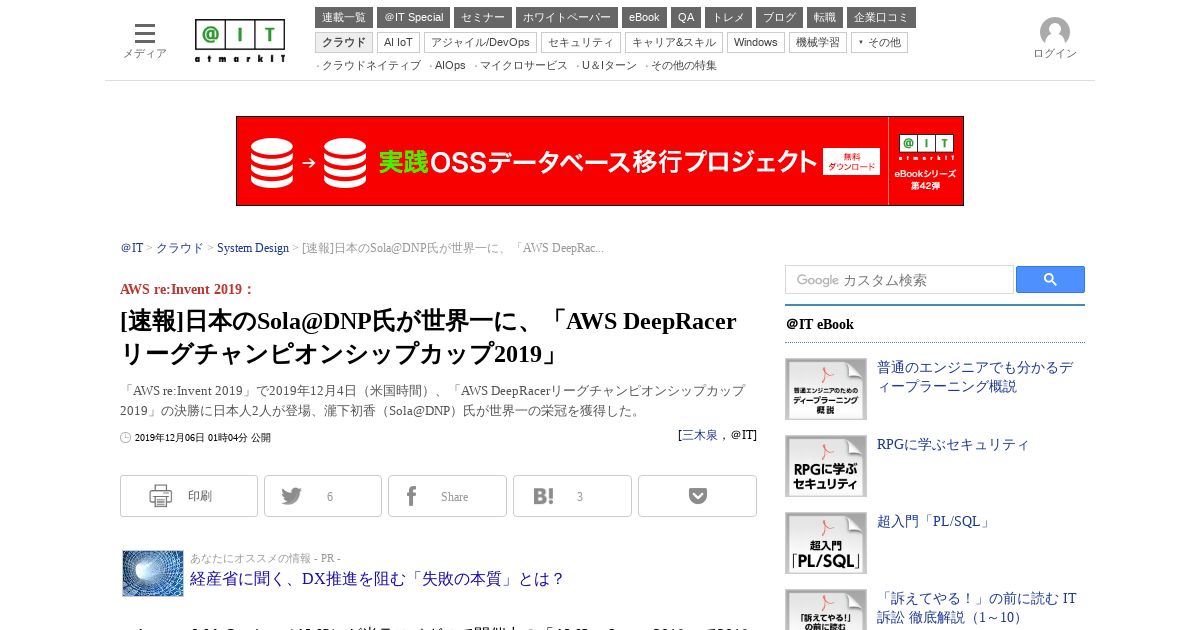
Task: Follow the クラウド breadcrumb link
Action: pyautogui.click(x=180, y=248)
